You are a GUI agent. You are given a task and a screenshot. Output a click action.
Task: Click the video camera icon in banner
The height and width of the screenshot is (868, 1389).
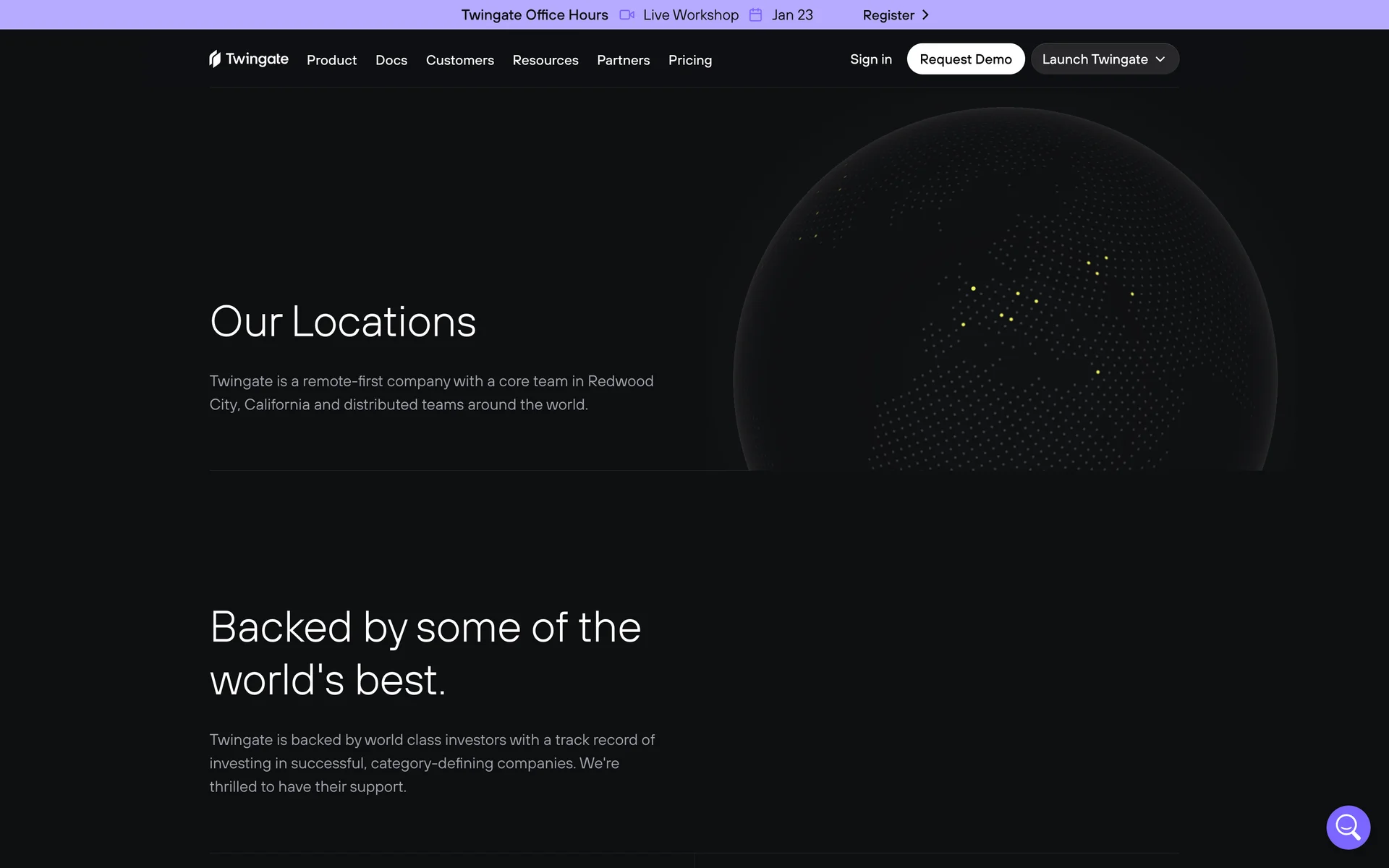tap(626, 14)
